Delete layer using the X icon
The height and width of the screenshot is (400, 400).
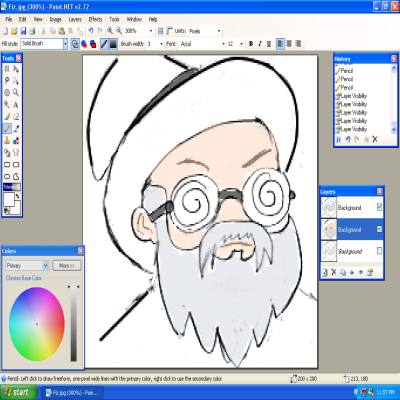(334, 272)
